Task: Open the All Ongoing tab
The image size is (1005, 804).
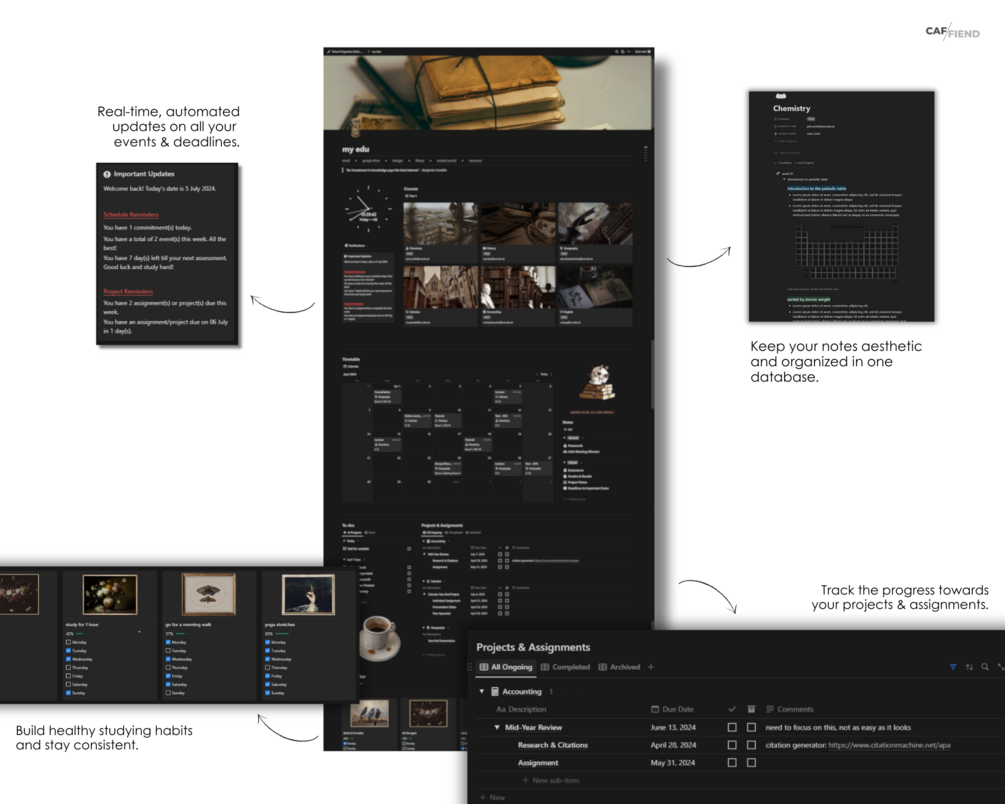Action: click(506, 667)
